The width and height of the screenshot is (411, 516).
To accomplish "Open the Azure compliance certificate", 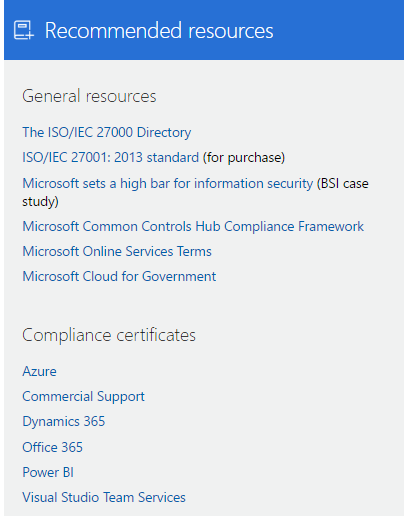I will [x=39, y=371].
